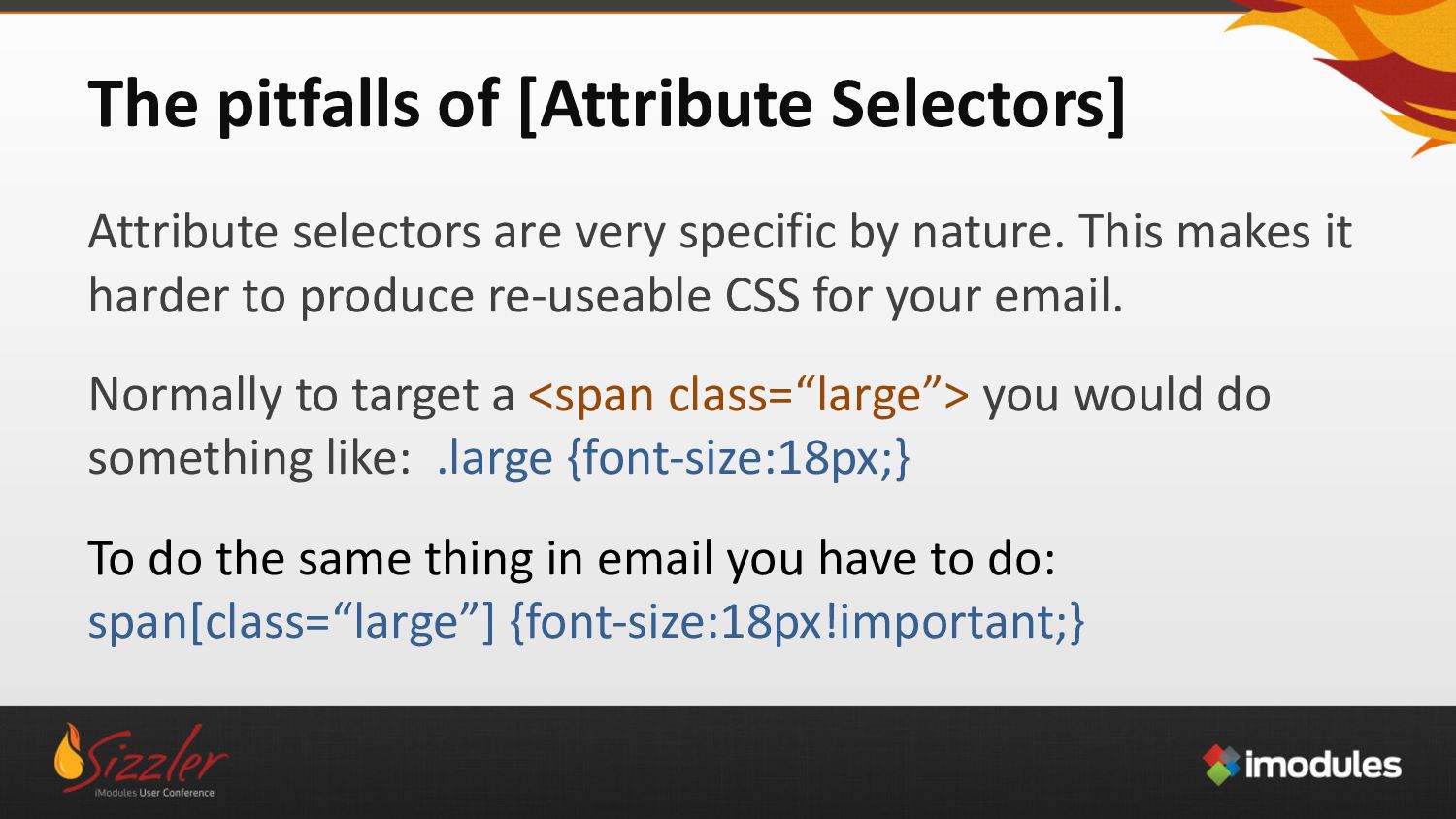Click the sentence starting with Attribute selectors
The image size is (1456, 819).
[719, 233]
